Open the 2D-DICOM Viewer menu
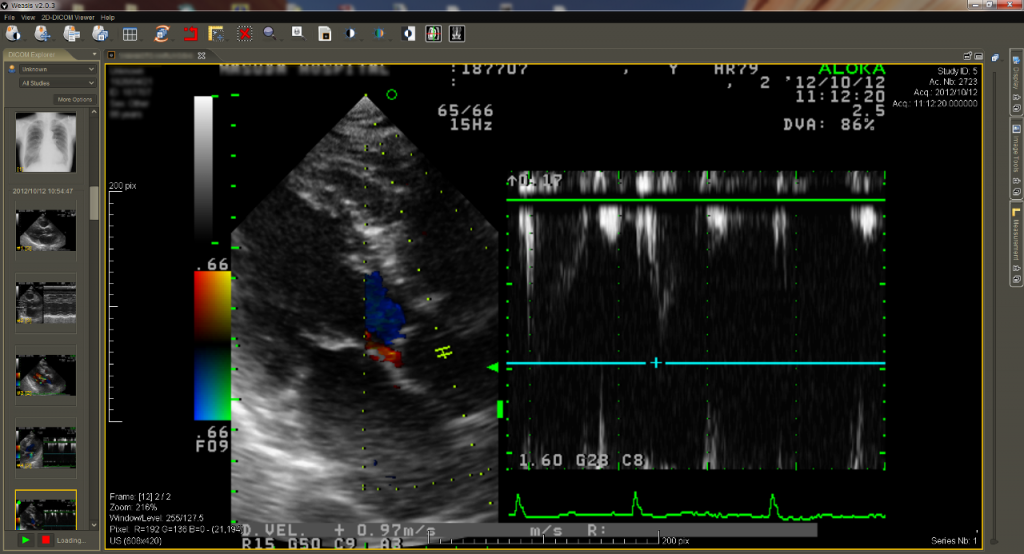This screenshot has width=1024, height=554. click(x=68, y=18)
